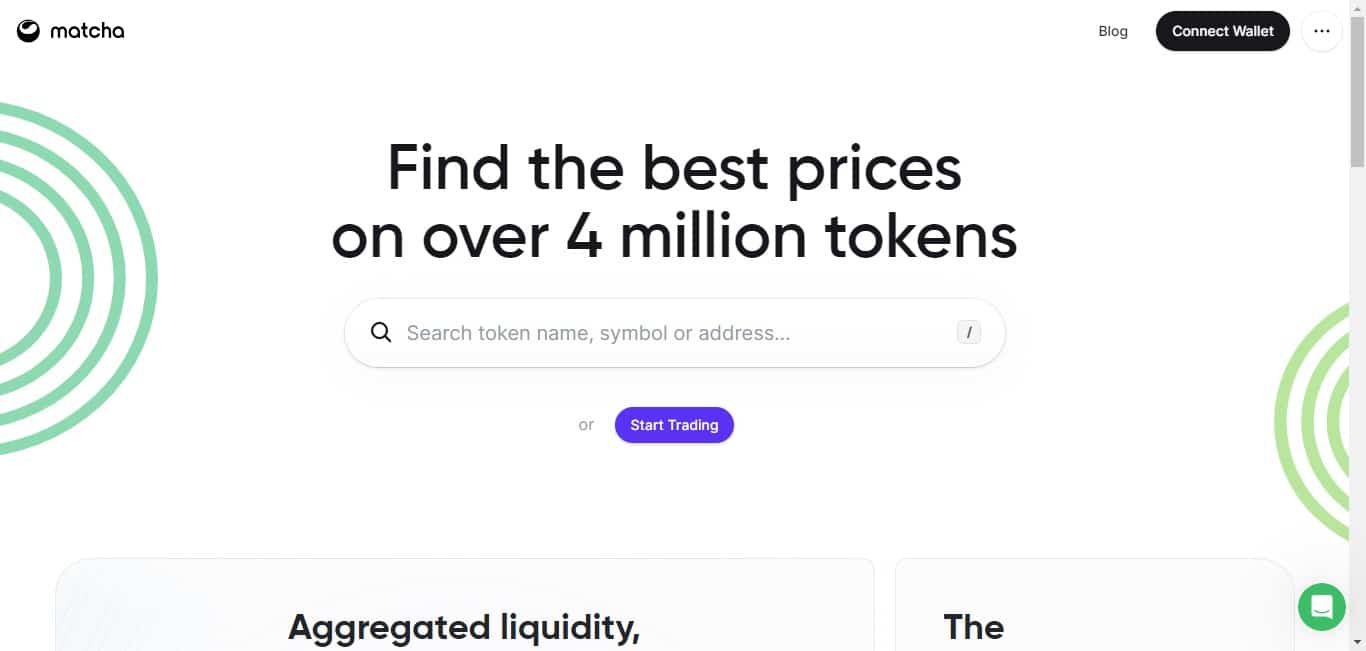
Task: Click the 'The' card heading
Action: [973, 628]
